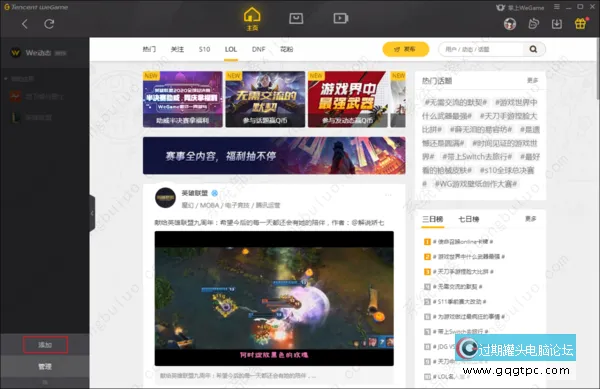Open the 半决赛 S10 banner thumbnail
Viewport: 600px width, 389px height.
pos(183,99)
